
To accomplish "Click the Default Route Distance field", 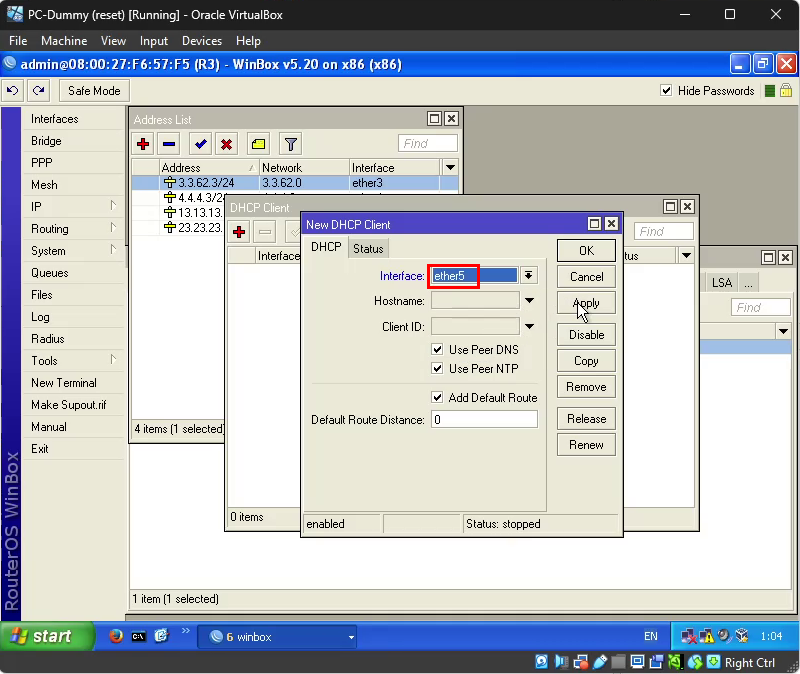I will pos(484,419).
